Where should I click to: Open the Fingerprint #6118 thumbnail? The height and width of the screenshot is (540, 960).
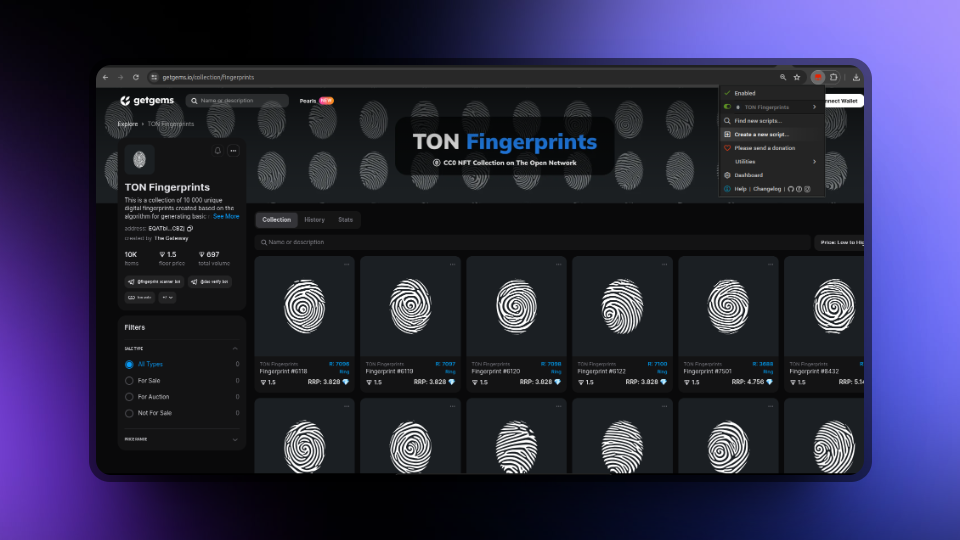304,306
